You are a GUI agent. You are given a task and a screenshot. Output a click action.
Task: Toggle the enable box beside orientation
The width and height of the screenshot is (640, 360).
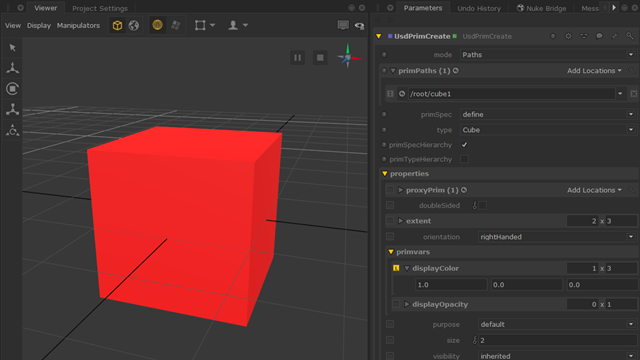[x=390, y=237]
